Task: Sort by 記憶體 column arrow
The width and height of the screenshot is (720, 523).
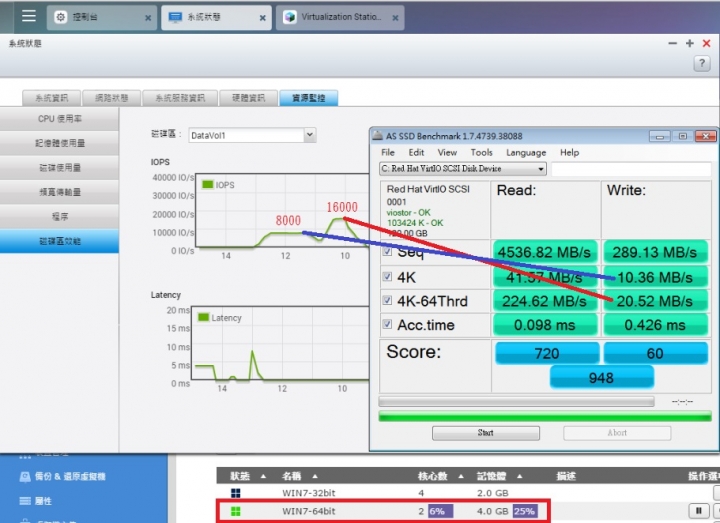Action: click(x=519, y=476)
